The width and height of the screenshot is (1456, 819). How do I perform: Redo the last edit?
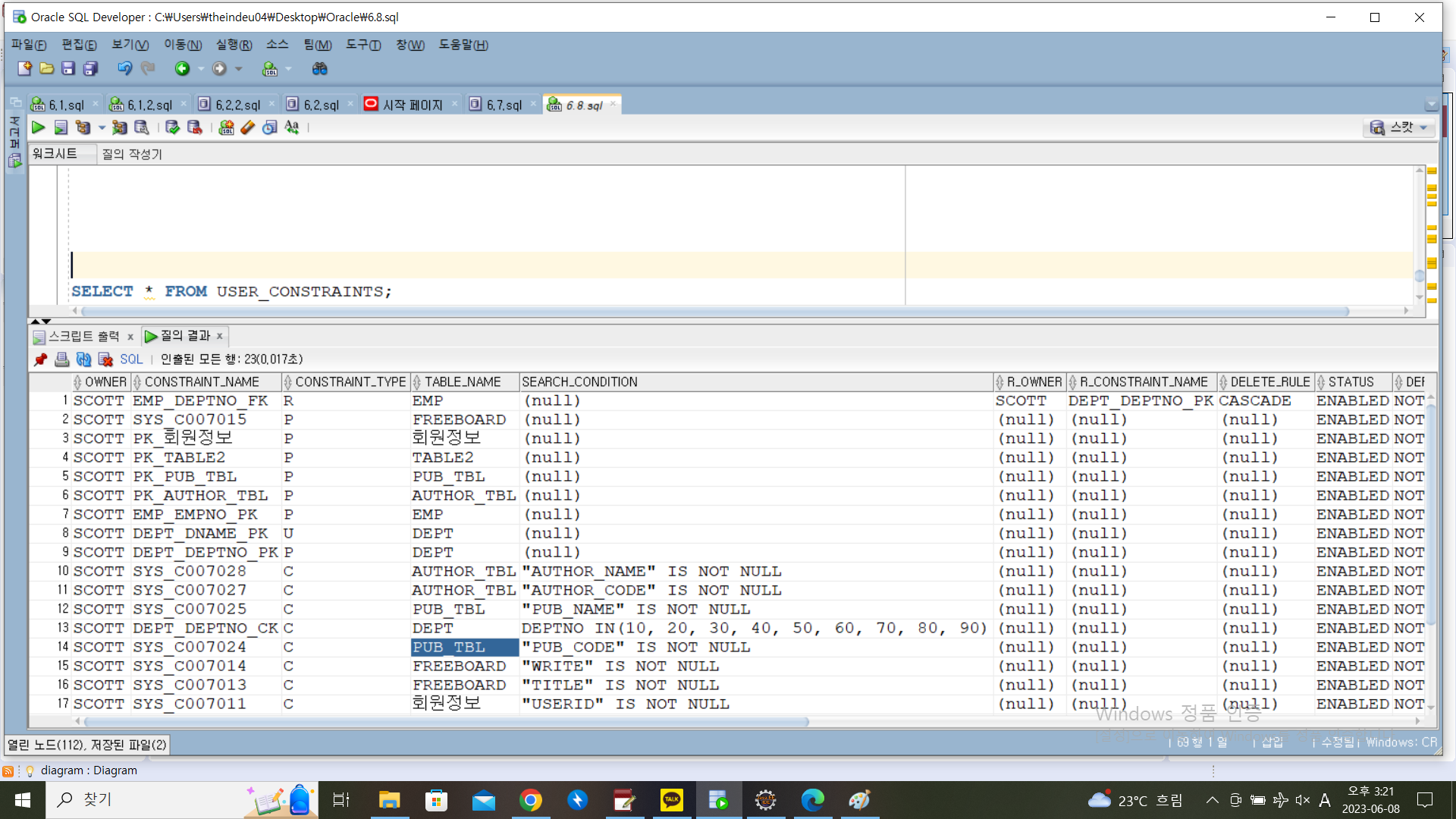coord(148,69)
